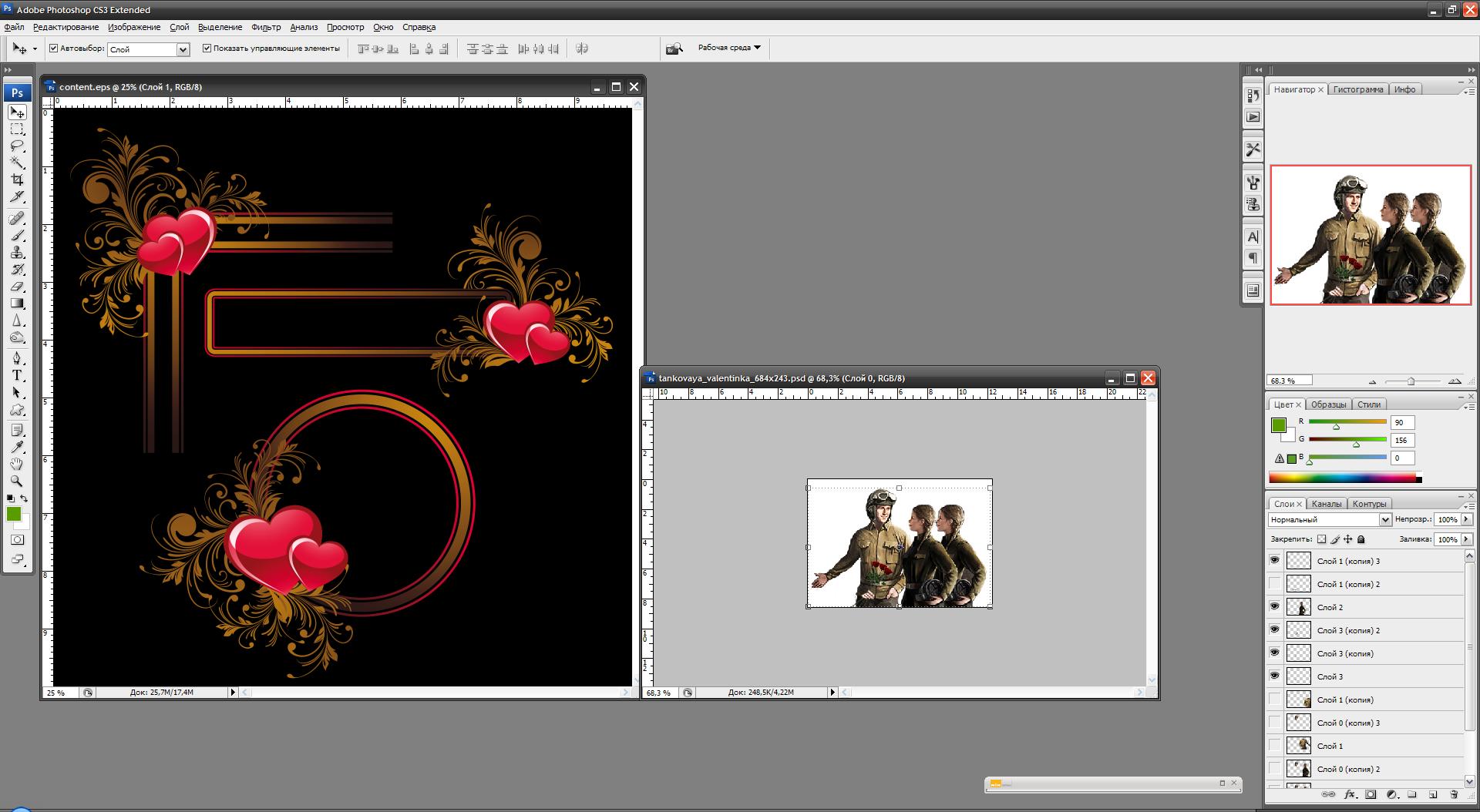
Task: Select the Zoom magnifier tool
Action: point(17,481)
